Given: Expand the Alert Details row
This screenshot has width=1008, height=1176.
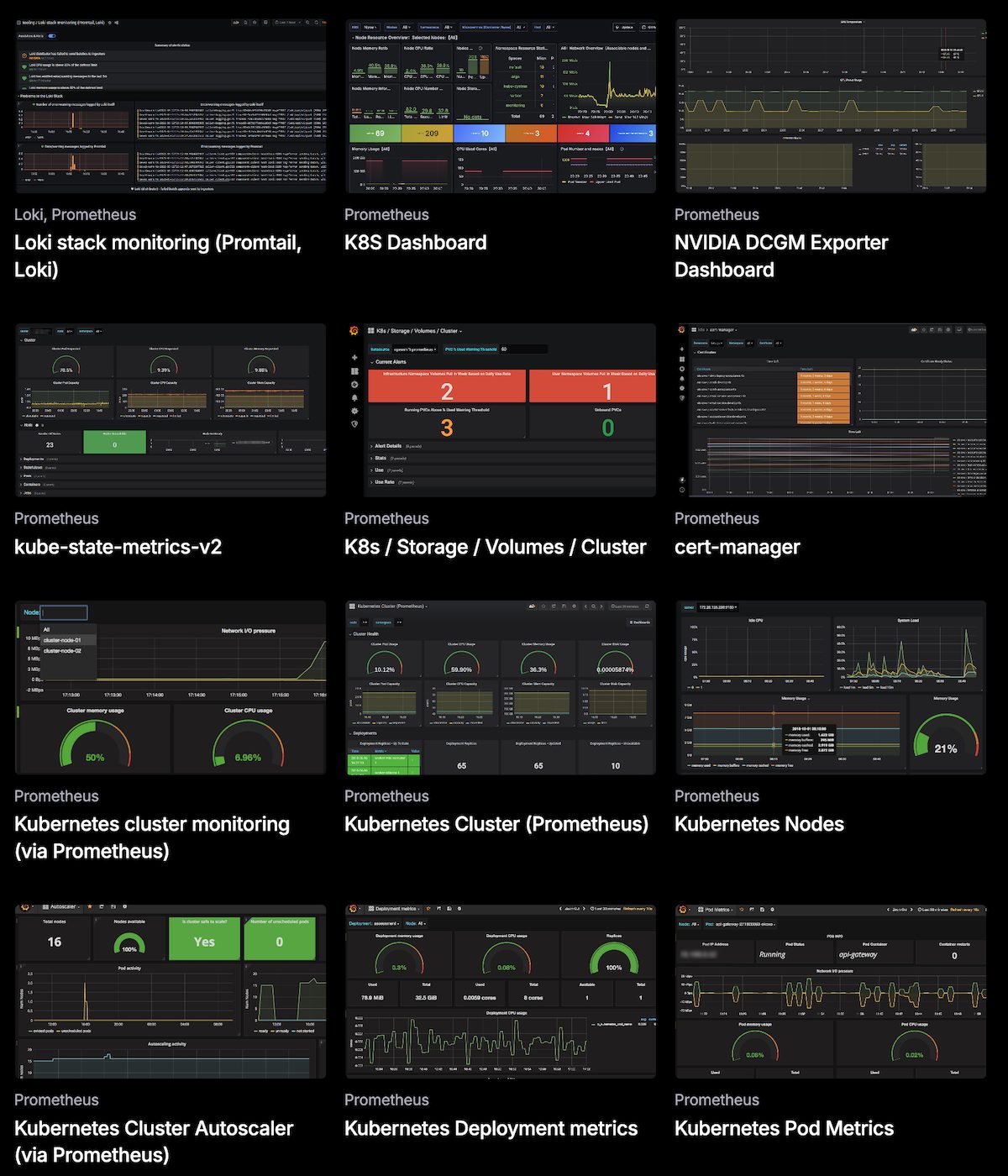Looking at the screenshot, I should coord(386,446).
